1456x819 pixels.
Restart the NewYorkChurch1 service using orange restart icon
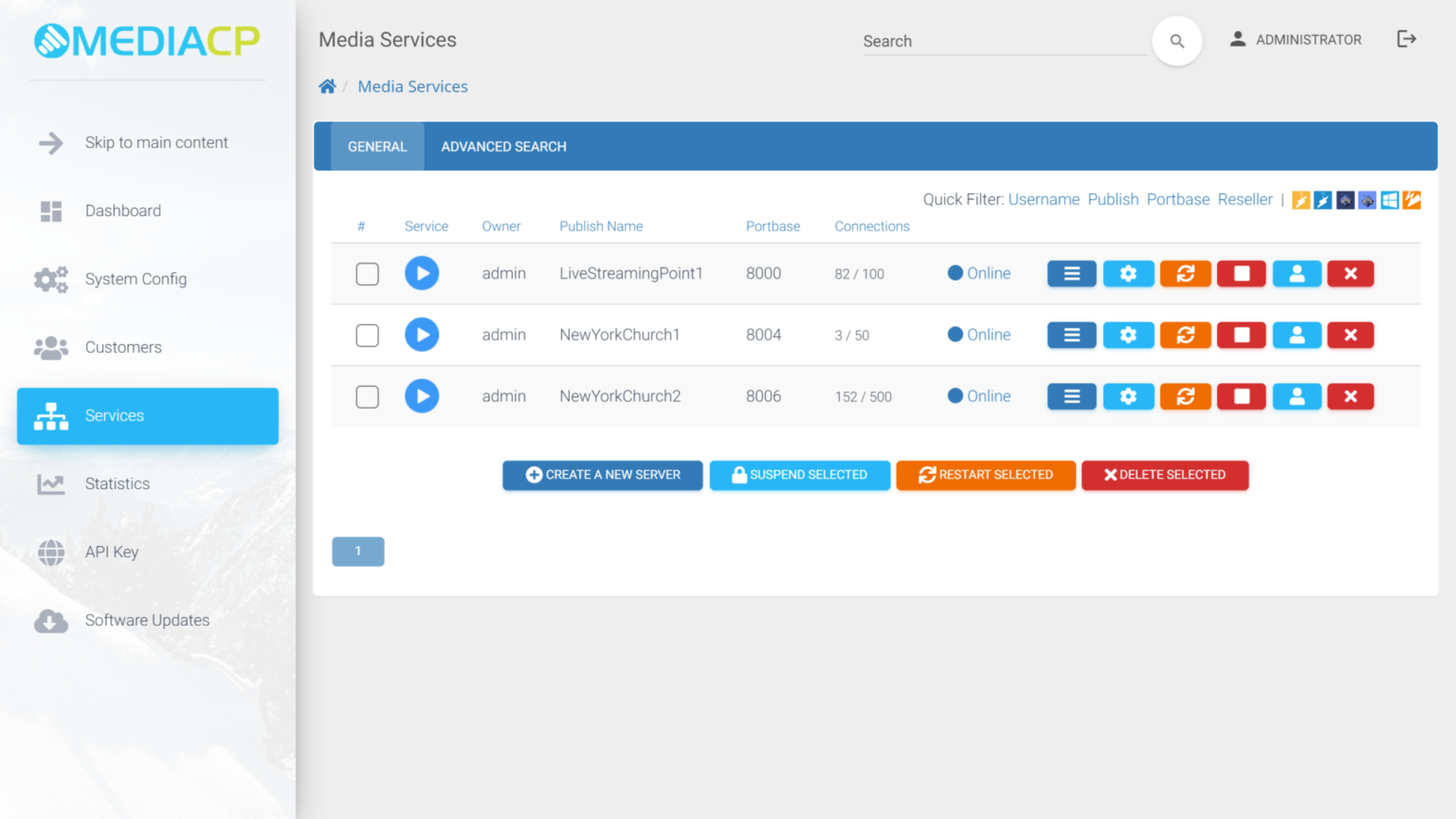(x=1185, y=335)
